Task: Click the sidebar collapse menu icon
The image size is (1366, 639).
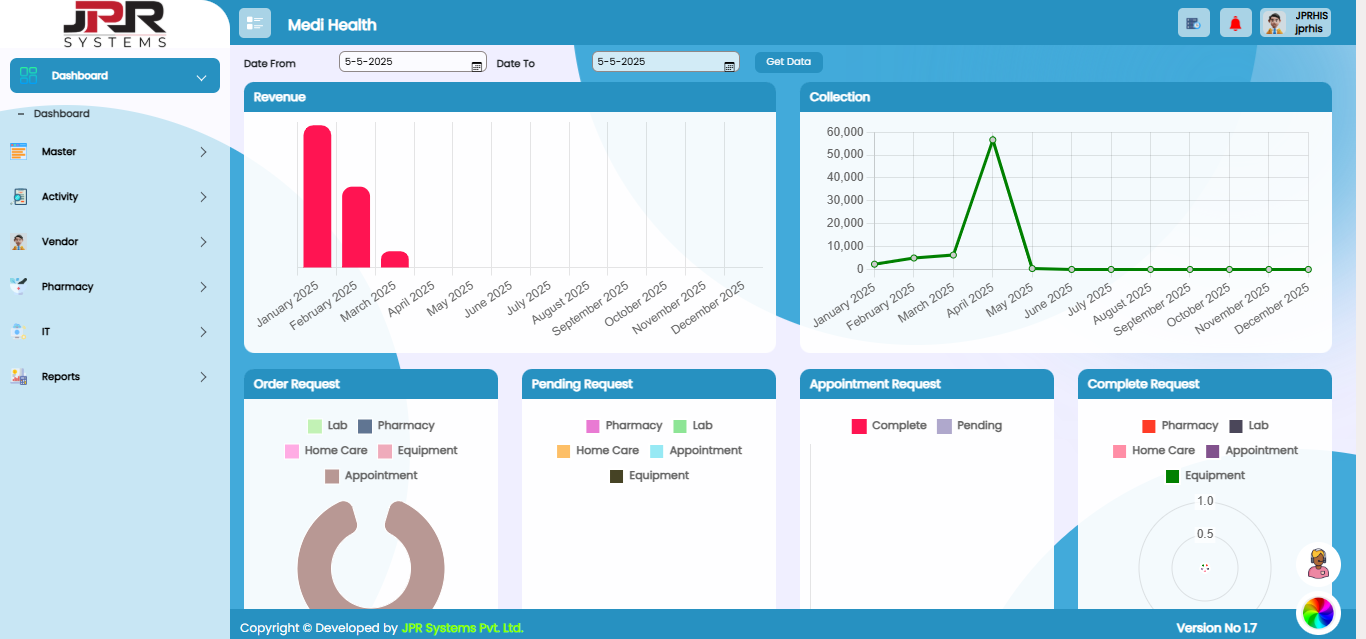Action: pyautogui.click(x=254, y=23)
